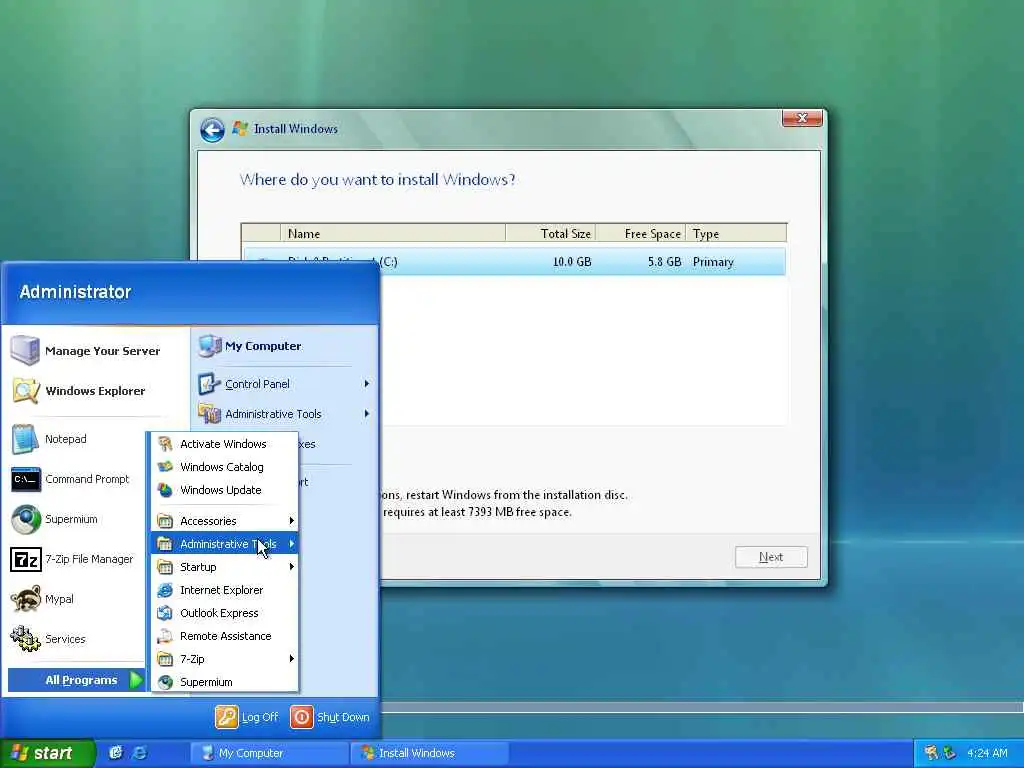Launch Mypal browser

tap(59, 599)
